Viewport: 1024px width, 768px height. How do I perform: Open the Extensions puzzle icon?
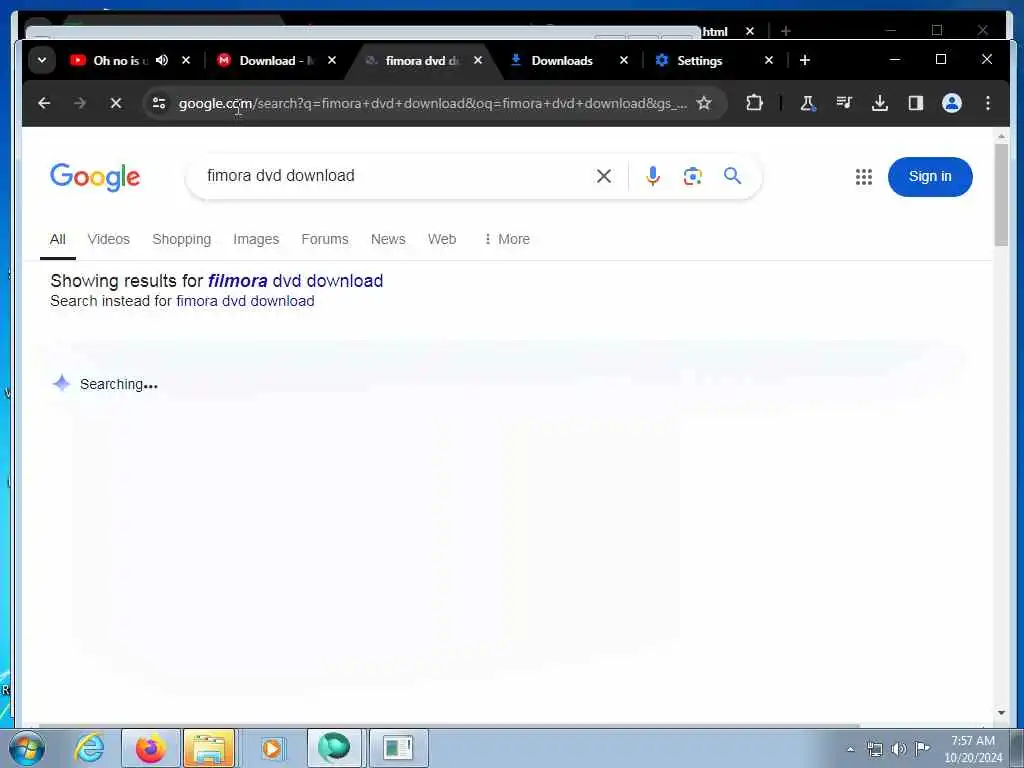754,103
